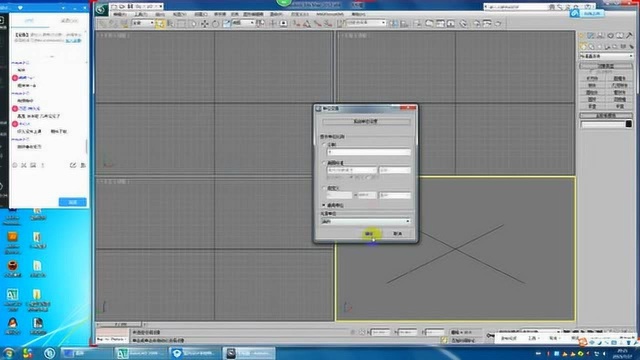Click the Use Pivot Point Center icon
The image size is (640, 360).
260,24
